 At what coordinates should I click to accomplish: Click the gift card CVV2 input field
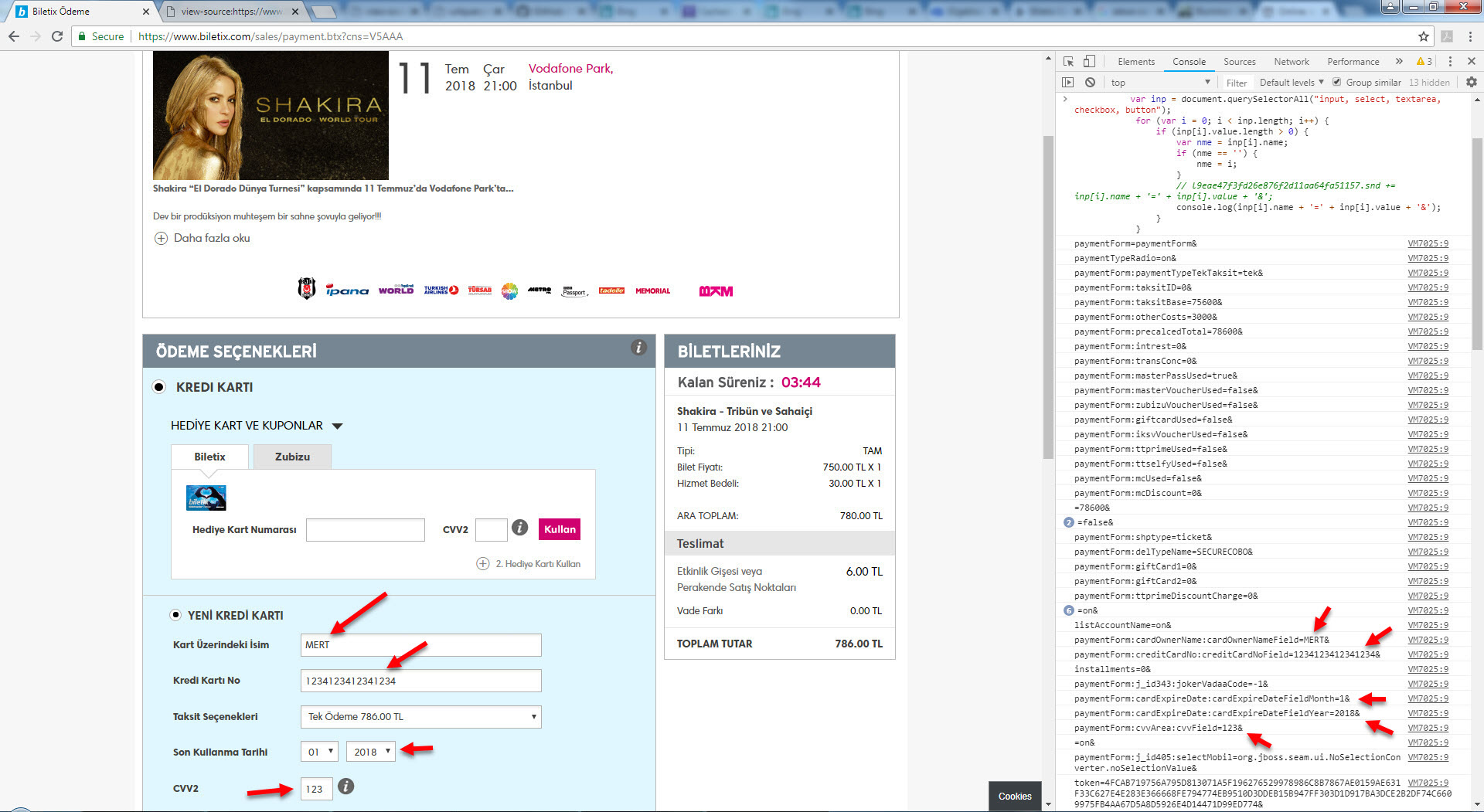(491, 530)
